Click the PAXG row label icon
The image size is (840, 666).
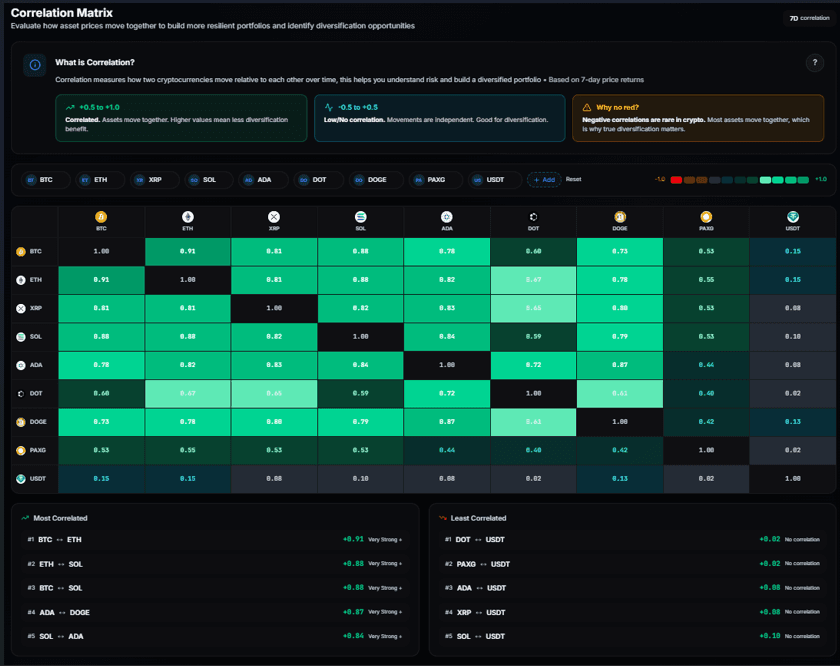point(21,451)
